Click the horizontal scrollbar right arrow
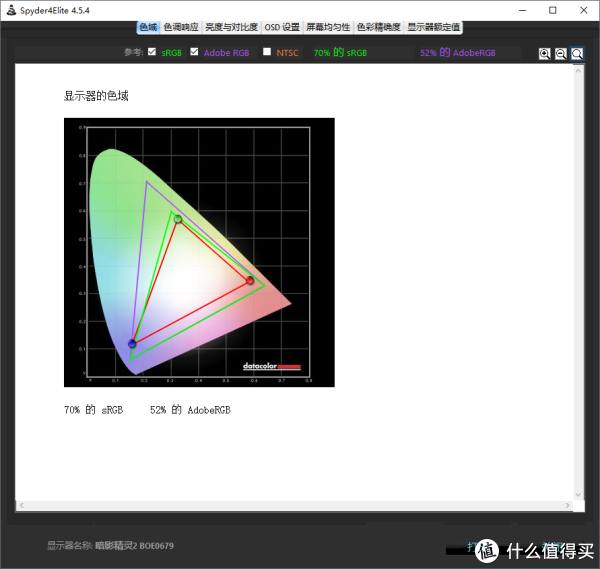This screenshot has height=569, width=600. pos(567,505)
